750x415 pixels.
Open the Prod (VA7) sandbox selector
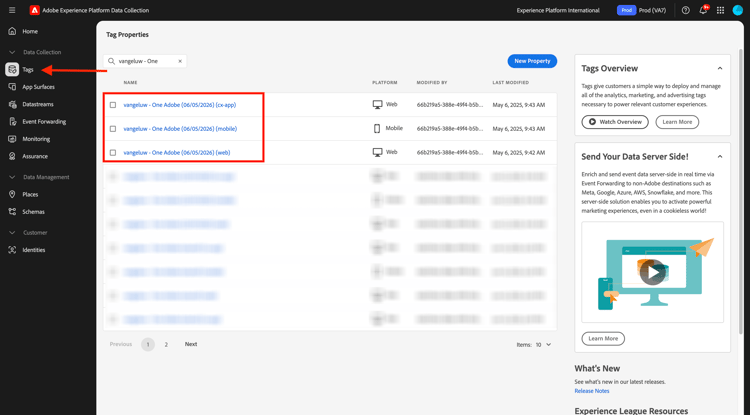pyautogui.click(x=642, y=10)
